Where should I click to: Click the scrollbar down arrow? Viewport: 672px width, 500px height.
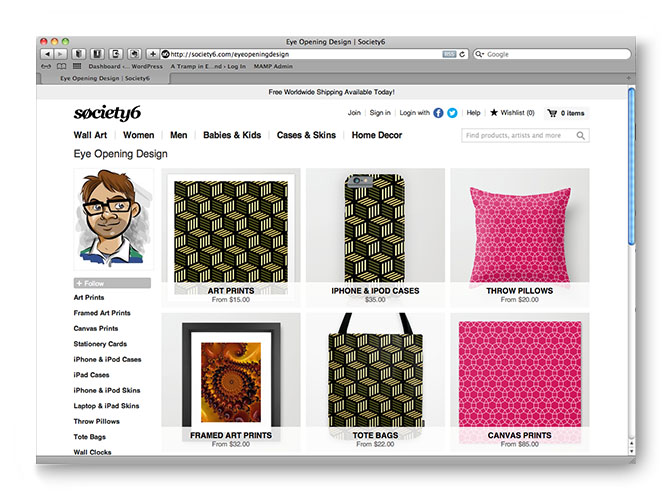631,451
